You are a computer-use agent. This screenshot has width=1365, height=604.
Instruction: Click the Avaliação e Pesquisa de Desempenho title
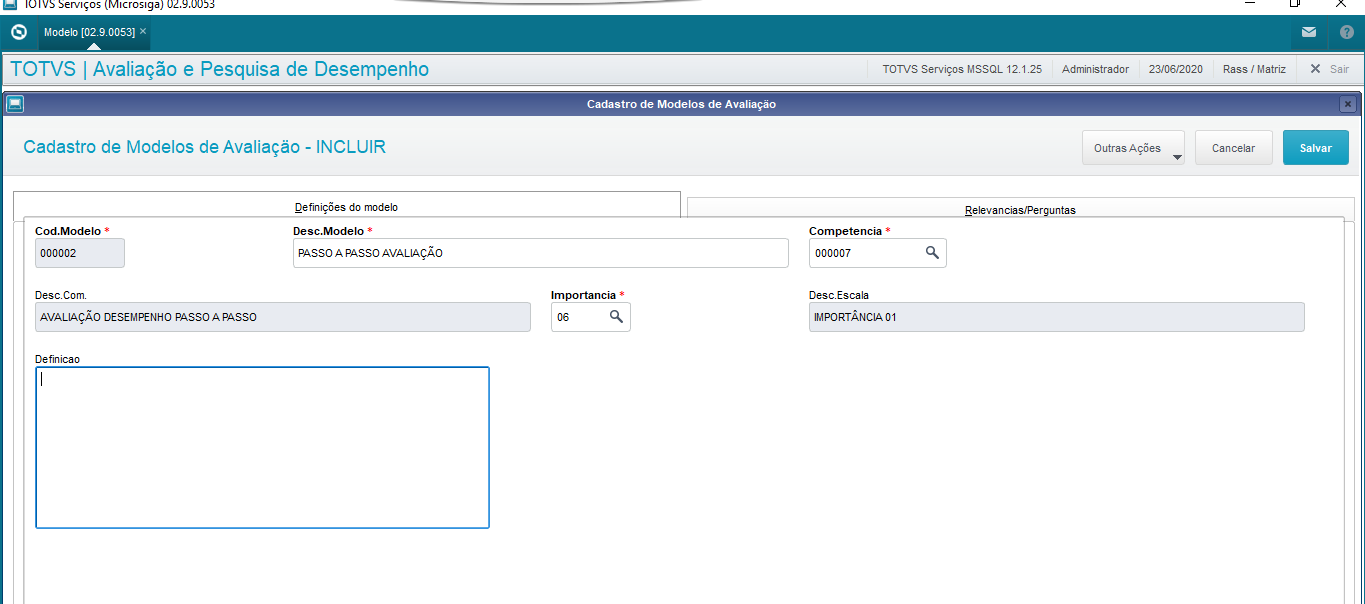click(x=261, y=69)
